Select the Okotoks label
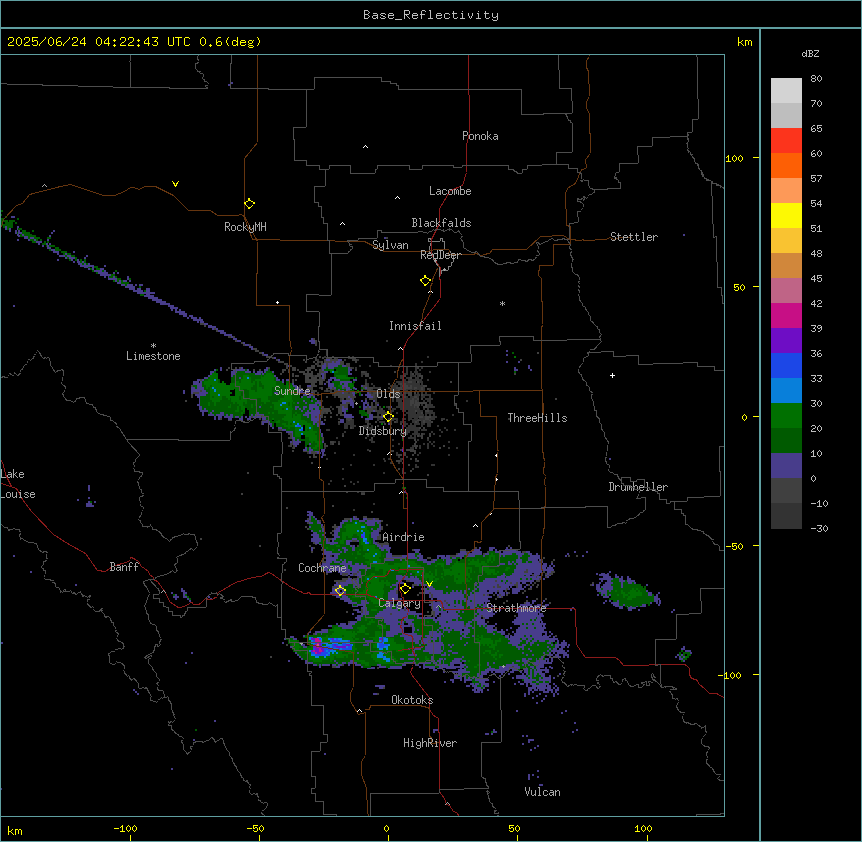 412,700
